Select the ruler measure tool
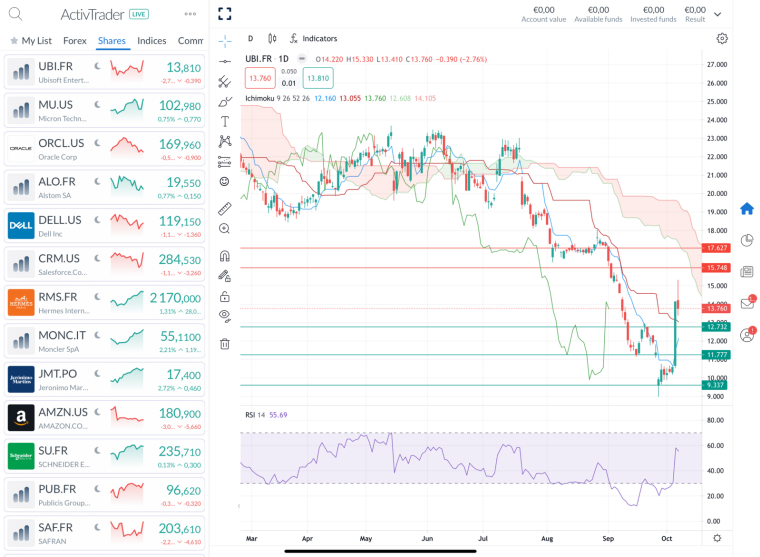This screenshot has height=557, width=760. coord(225,208)
